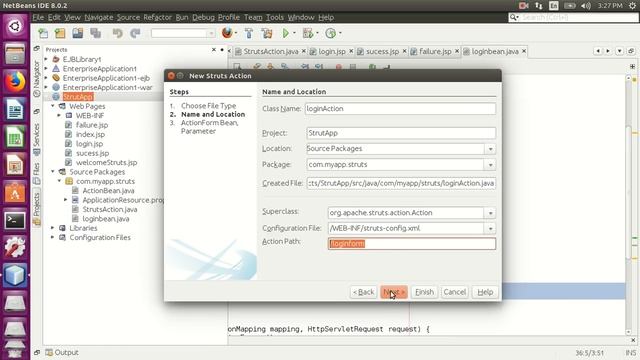Close the login.jsp editor tab

click(351, 51)
